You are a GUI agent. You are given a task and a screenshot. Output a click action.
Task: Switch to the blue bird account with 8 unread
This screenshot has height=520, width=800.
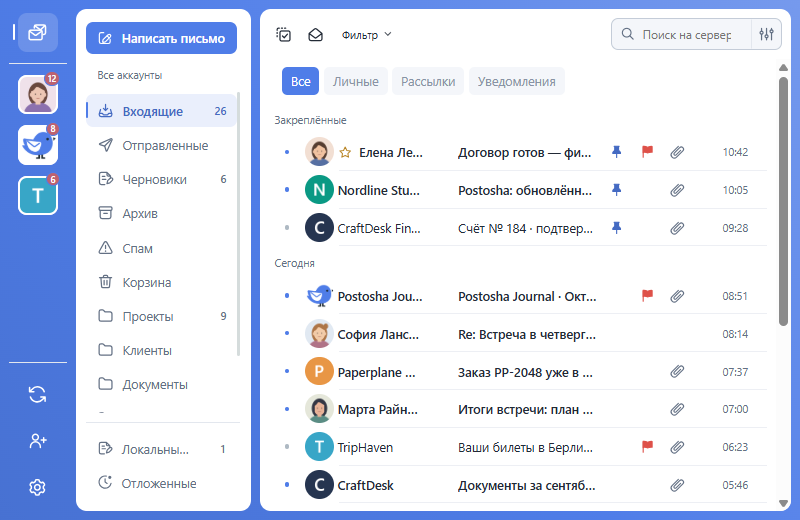(38, 145)
